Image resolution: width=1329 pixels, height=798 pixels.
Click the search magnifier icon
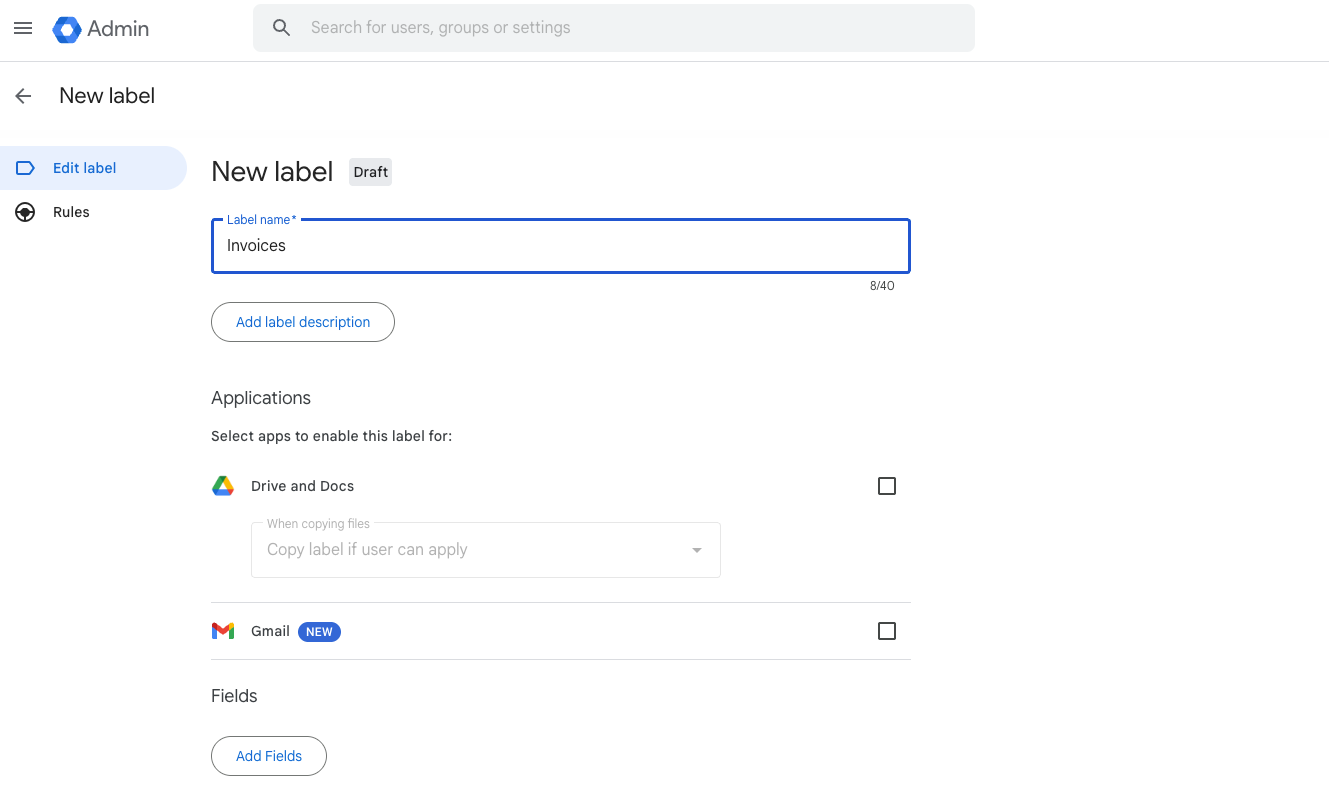281,27
